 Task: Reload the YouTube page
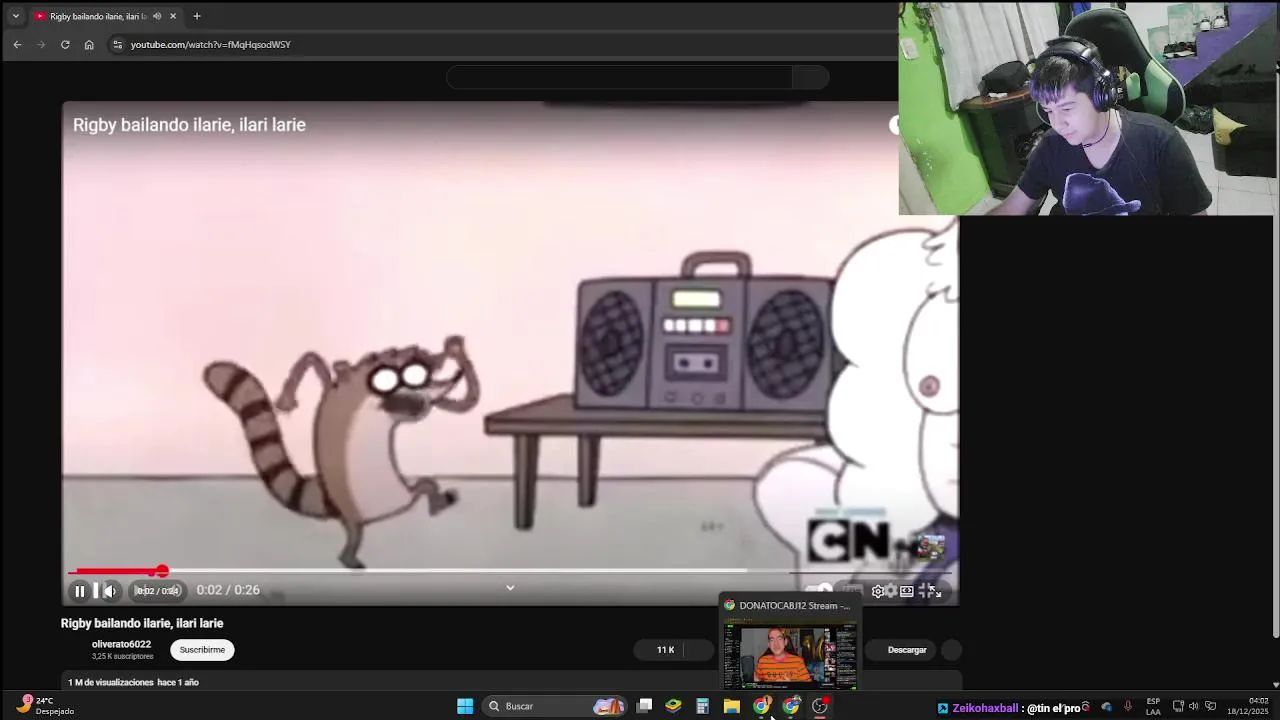pos(65,44)
